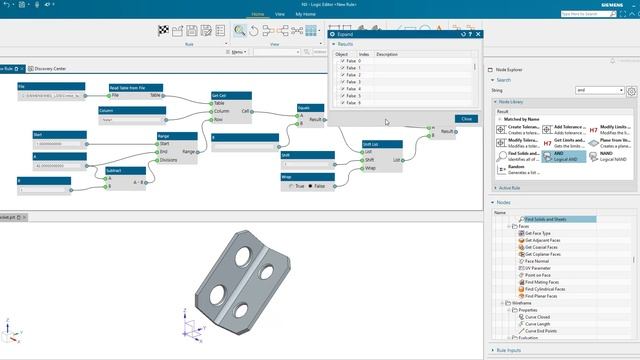
Task: Select the False radio option in Wrap node
Action: click(310, 186)
